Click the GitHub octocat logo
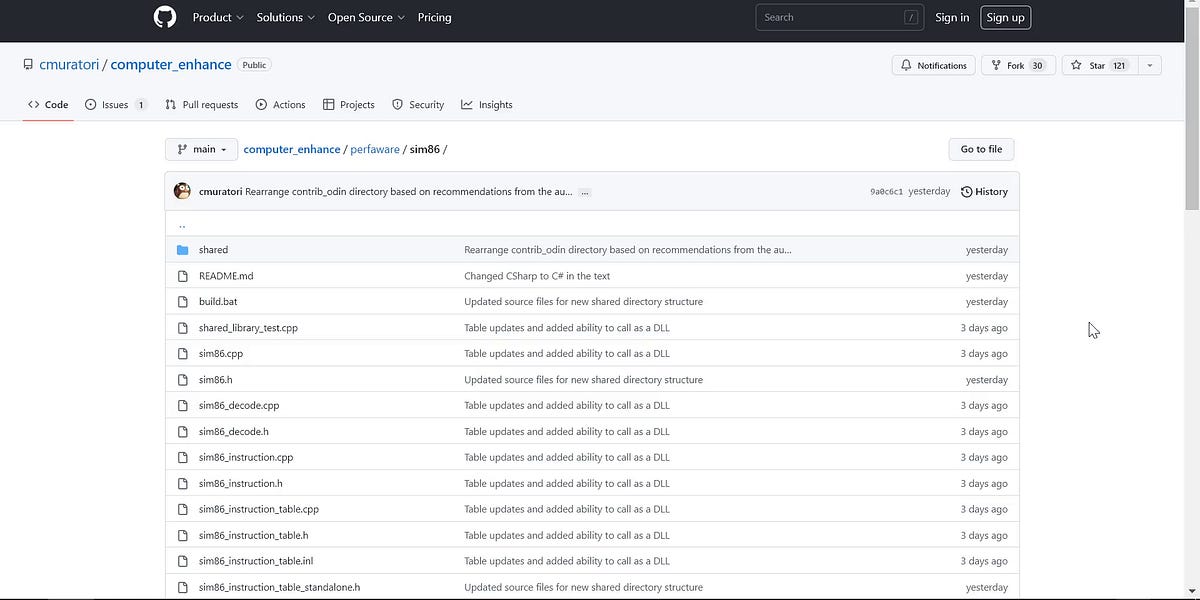The height and width of the screenshot is (600, 1200). point(164,16)
